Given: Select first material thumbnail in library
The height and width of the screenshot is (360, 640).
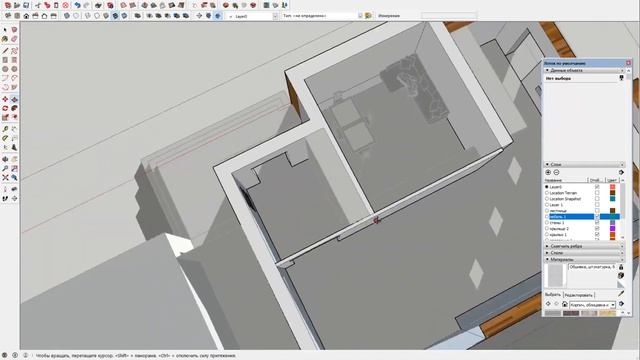Looking at the screenshot, I should (x=553, y=313).
